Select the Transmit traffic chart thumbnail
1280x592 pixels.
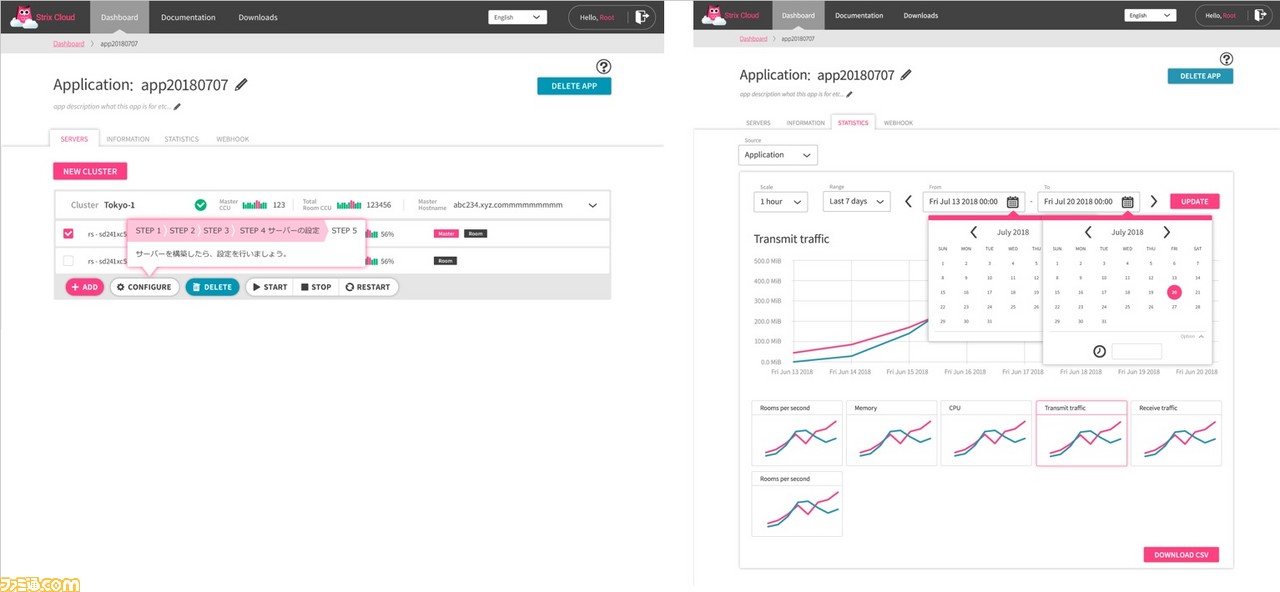click(x=1081, y=433)
